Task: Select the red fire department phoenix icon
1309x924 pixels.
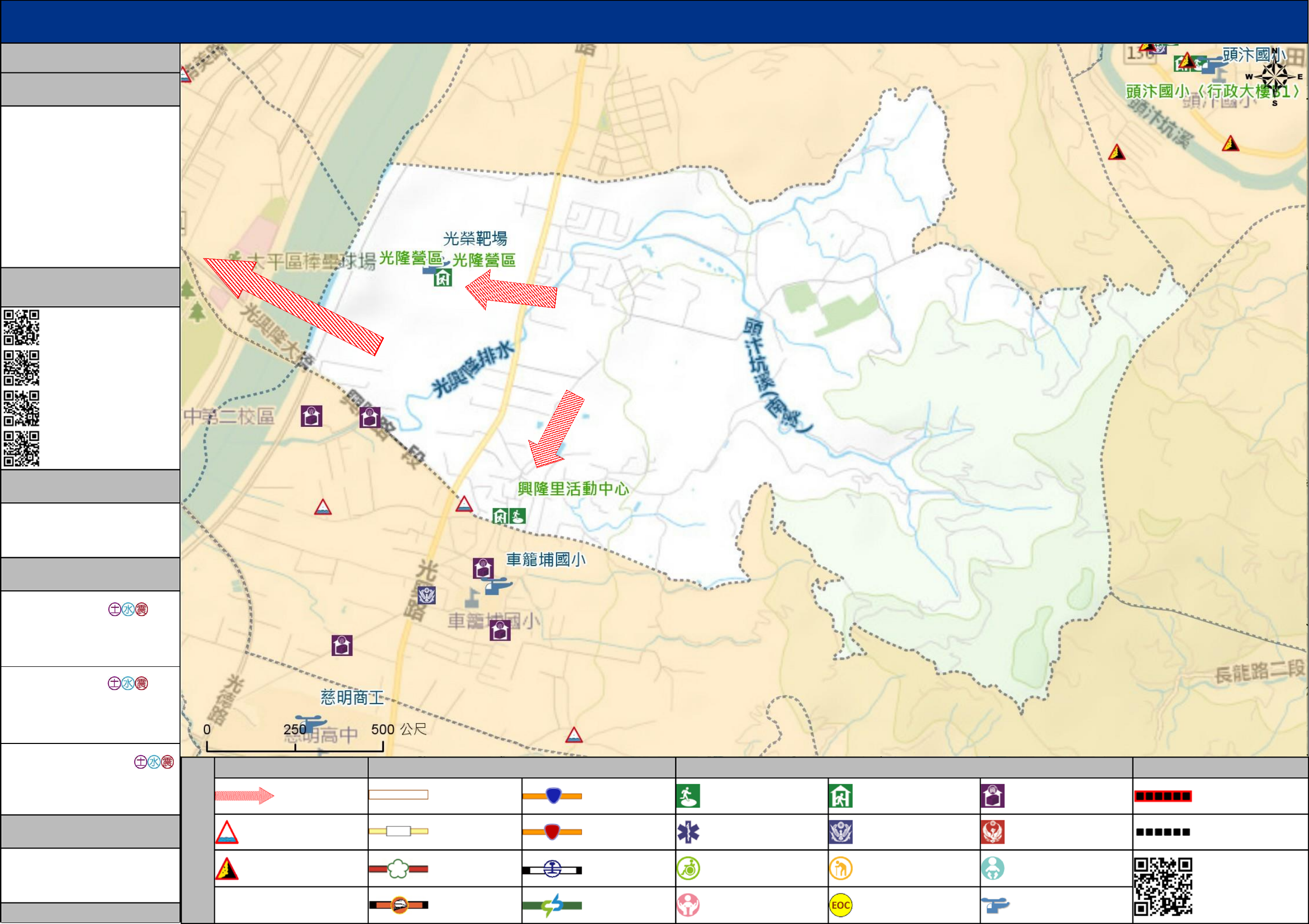Action: [992, 832]
